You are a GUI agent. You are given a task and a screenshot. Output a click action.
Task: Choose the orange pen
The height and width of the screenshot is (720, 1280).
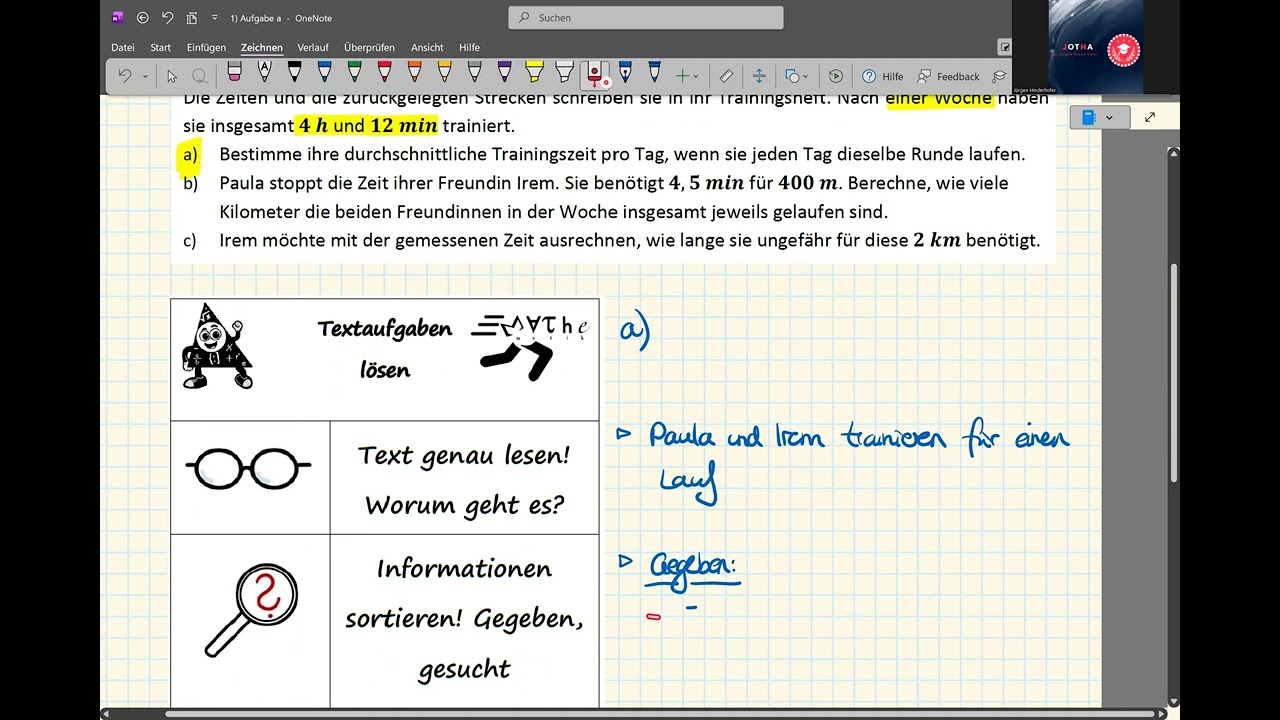[x=414, y=72]
